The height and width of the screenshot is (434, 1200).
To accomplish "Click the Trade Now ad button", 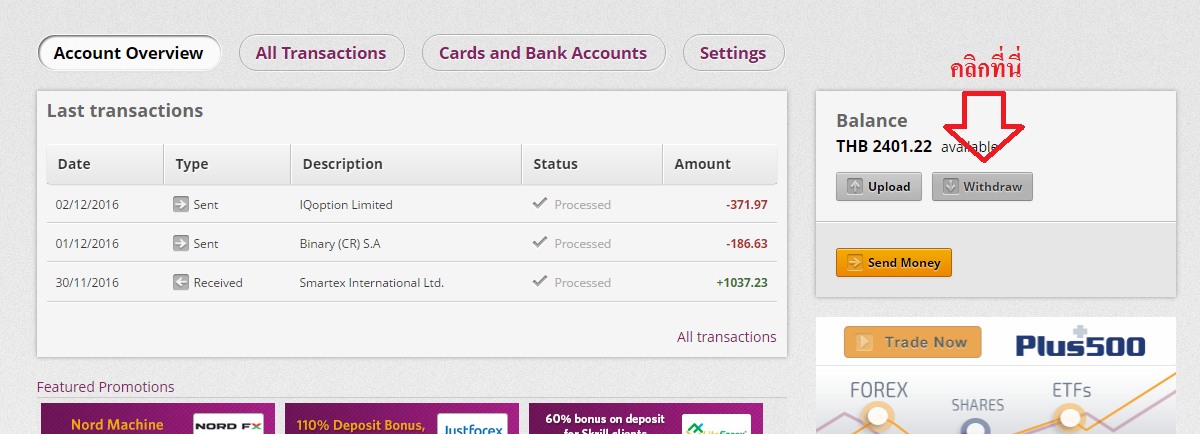I will pyautogui.click(x=912, y=342).
